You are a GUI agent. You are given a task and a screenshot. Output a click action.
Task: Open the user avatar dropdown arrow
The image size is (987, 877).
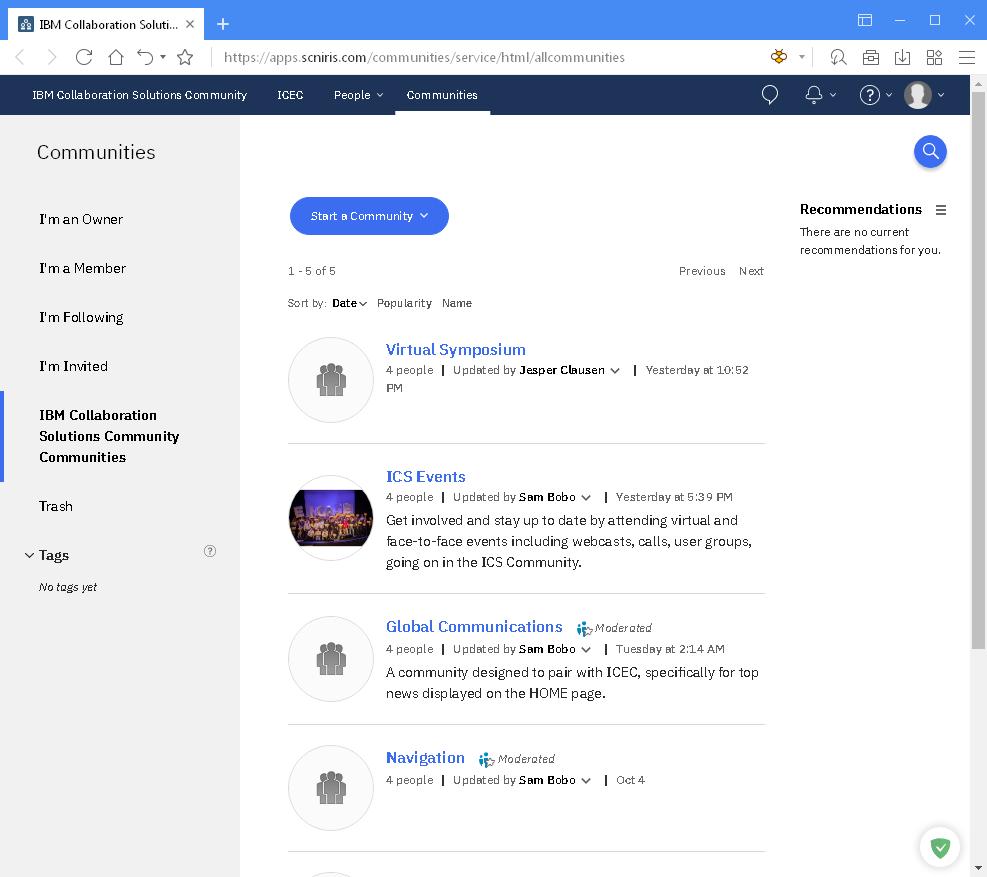point(940,95)
